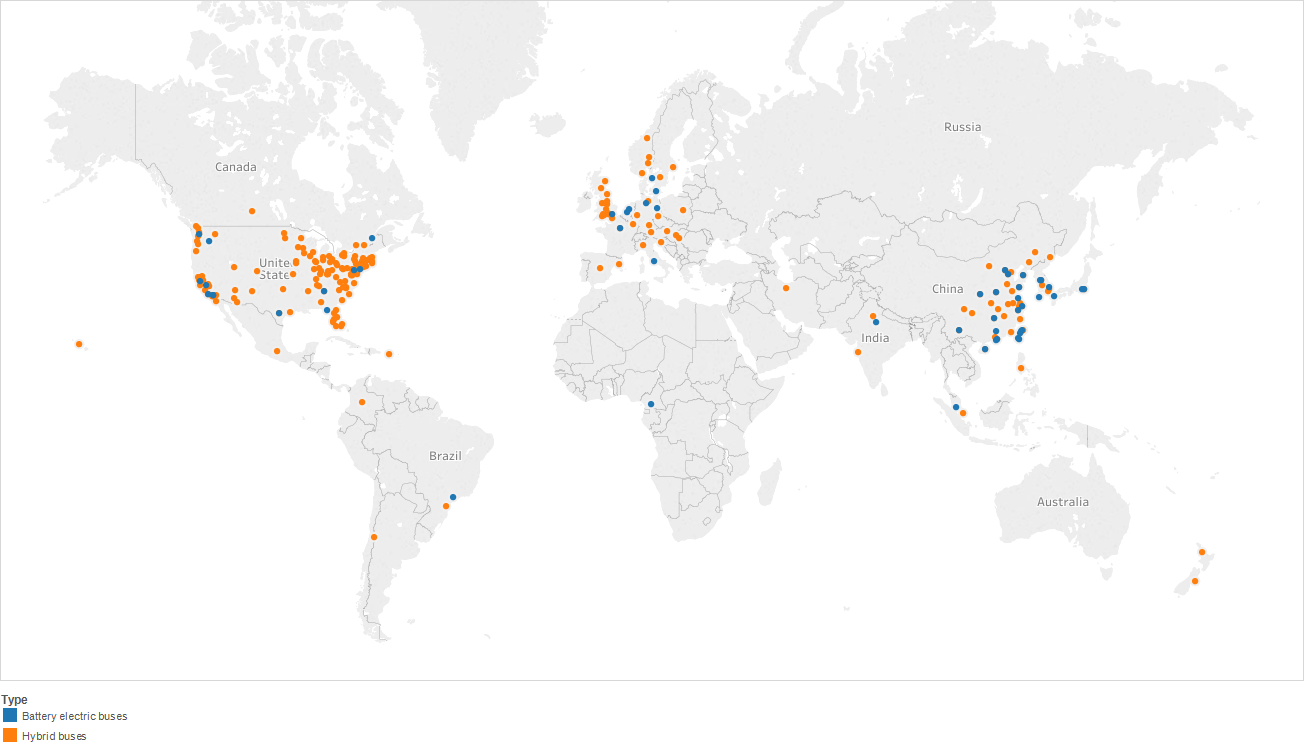
Task: Select the orange dot in Colombia
Action: (362, 403)
